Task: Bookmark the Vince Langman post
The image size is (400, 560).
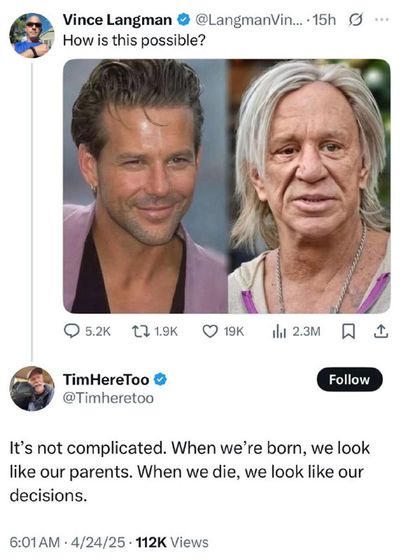Action: tap(348, 332)
